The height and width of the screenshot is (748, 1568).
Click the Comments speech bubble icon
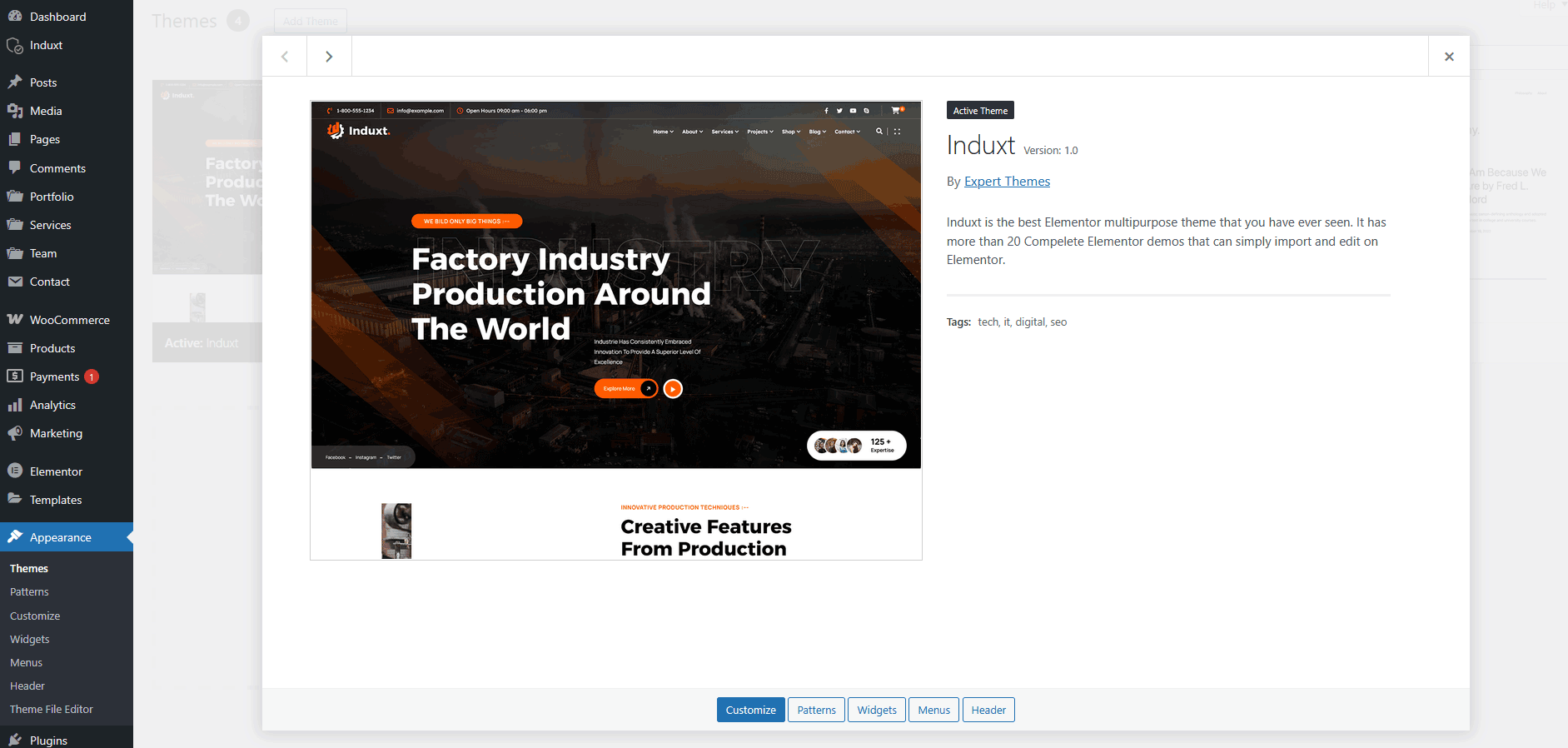[15, 168]
